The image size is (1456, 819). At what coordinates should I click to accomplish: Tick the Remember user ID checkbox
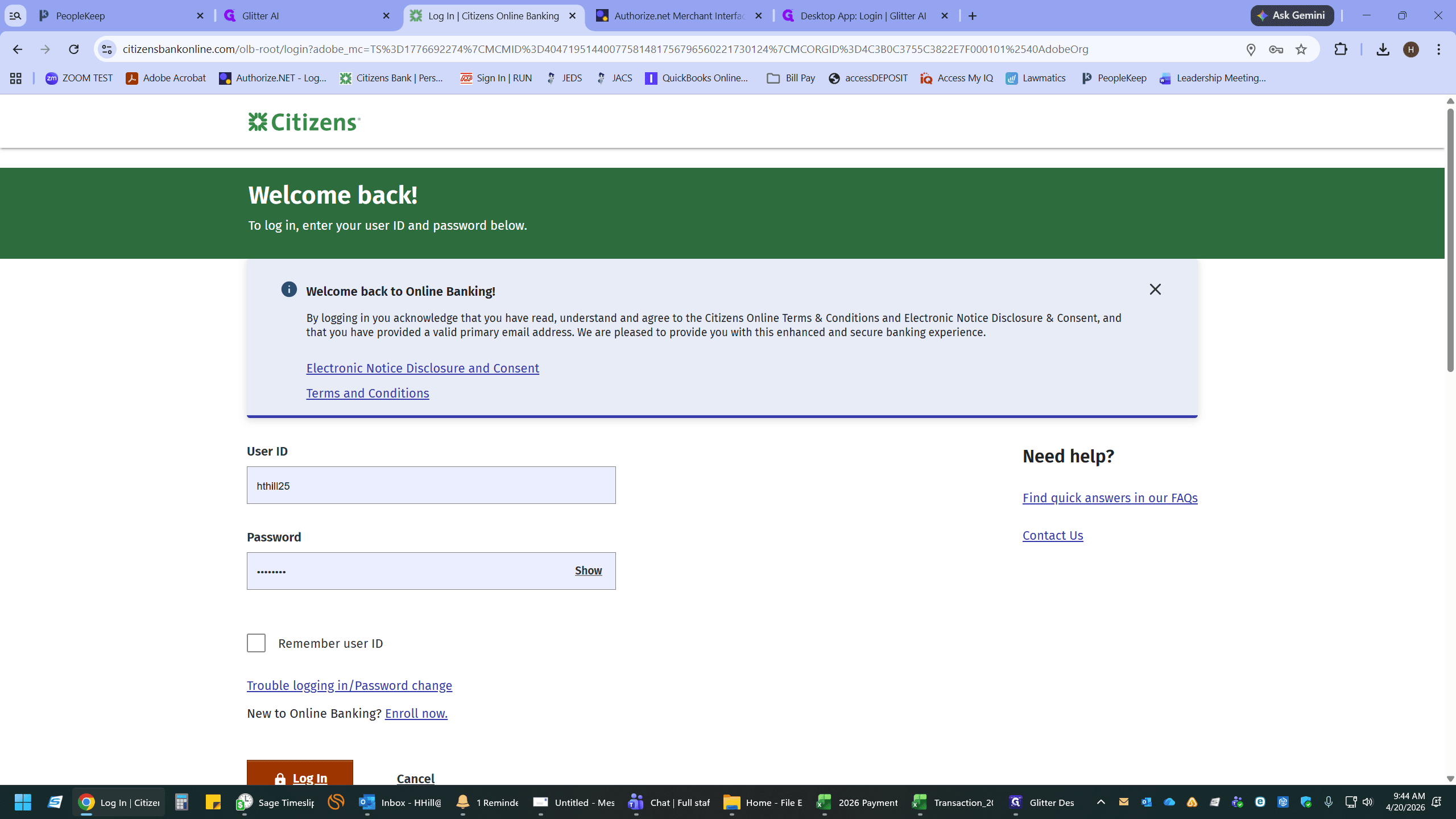256,643
